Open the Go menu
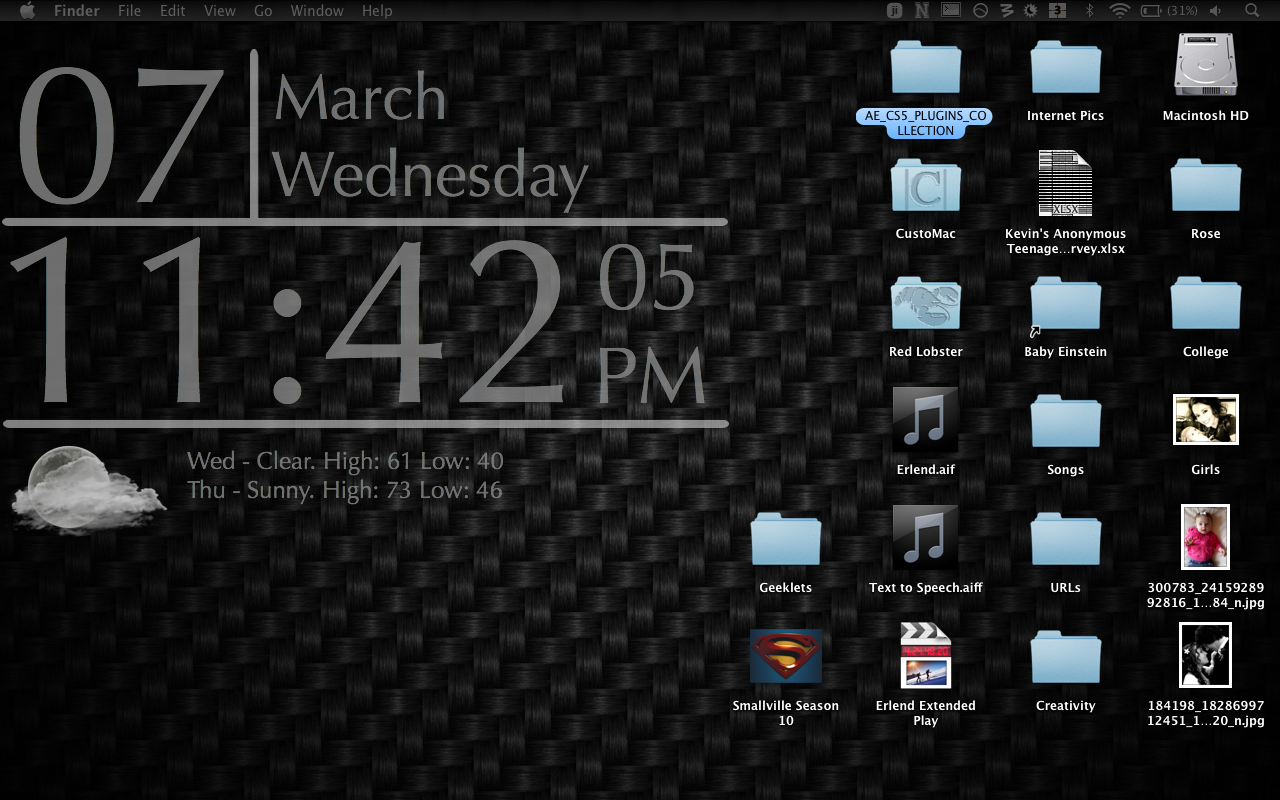1280x800 pixels. click(262, 10)
